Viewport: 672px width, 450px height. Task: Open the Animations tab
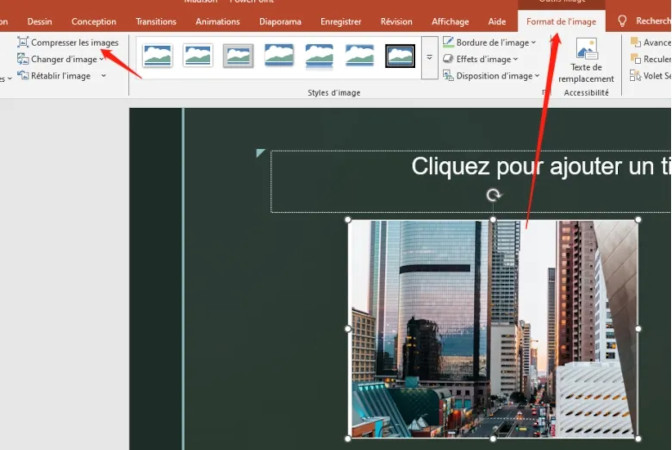[218, 21]
